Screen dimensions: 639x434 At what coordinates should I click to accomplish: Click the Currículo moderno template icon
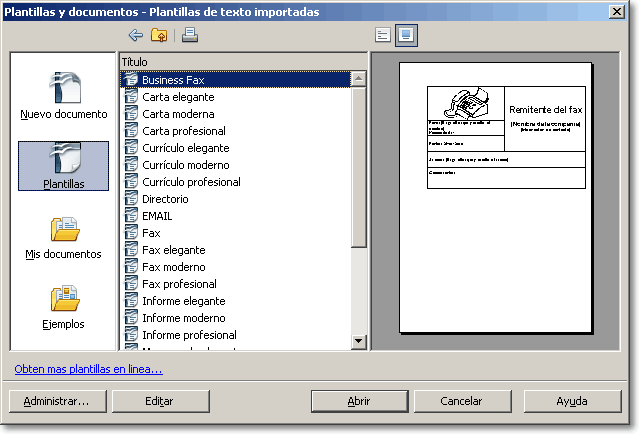(x=131, y=165)
